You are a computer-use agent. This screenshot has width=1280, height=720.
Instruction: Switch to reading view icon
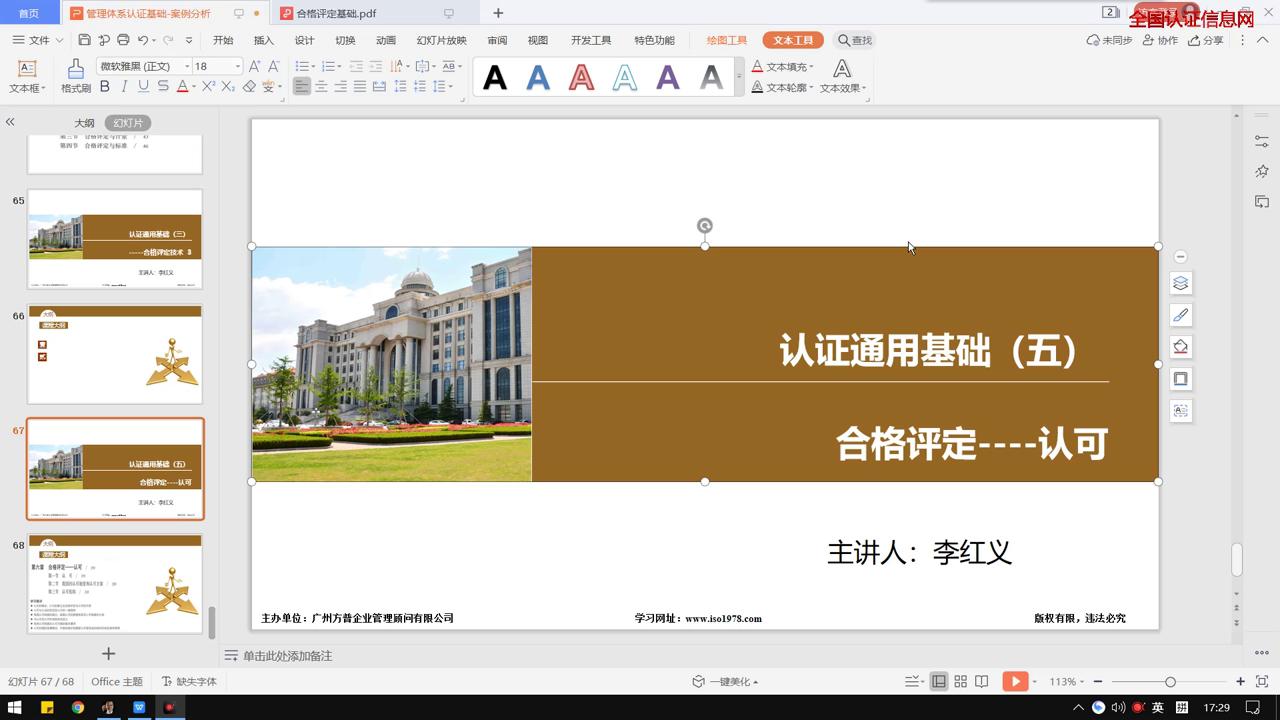coord(982,681)
